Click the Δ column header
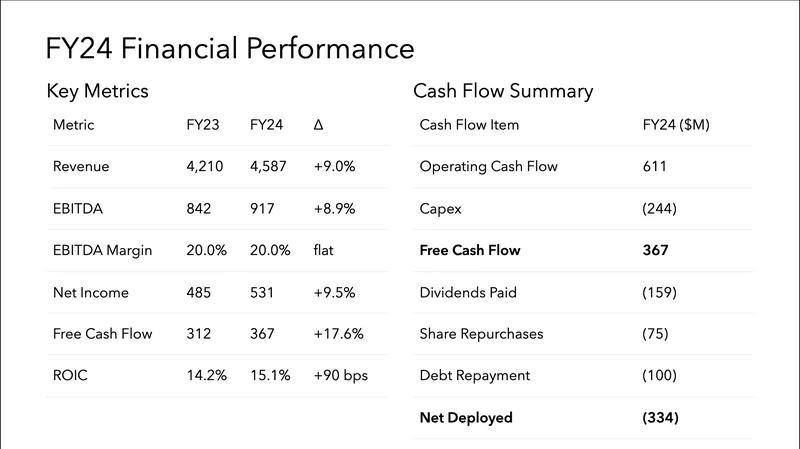 pyautogui.click(x=318, y=125)
